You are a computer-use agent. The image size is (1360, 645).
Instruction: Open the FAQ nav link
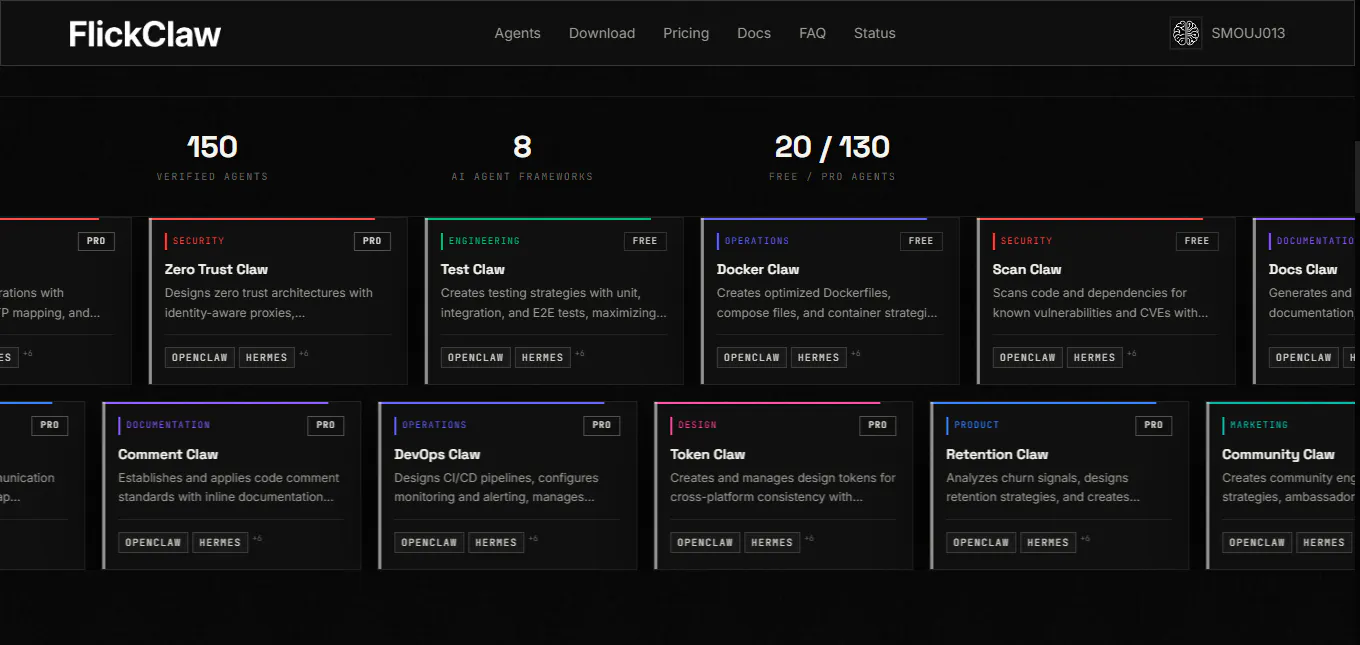(x=812, y=33)
